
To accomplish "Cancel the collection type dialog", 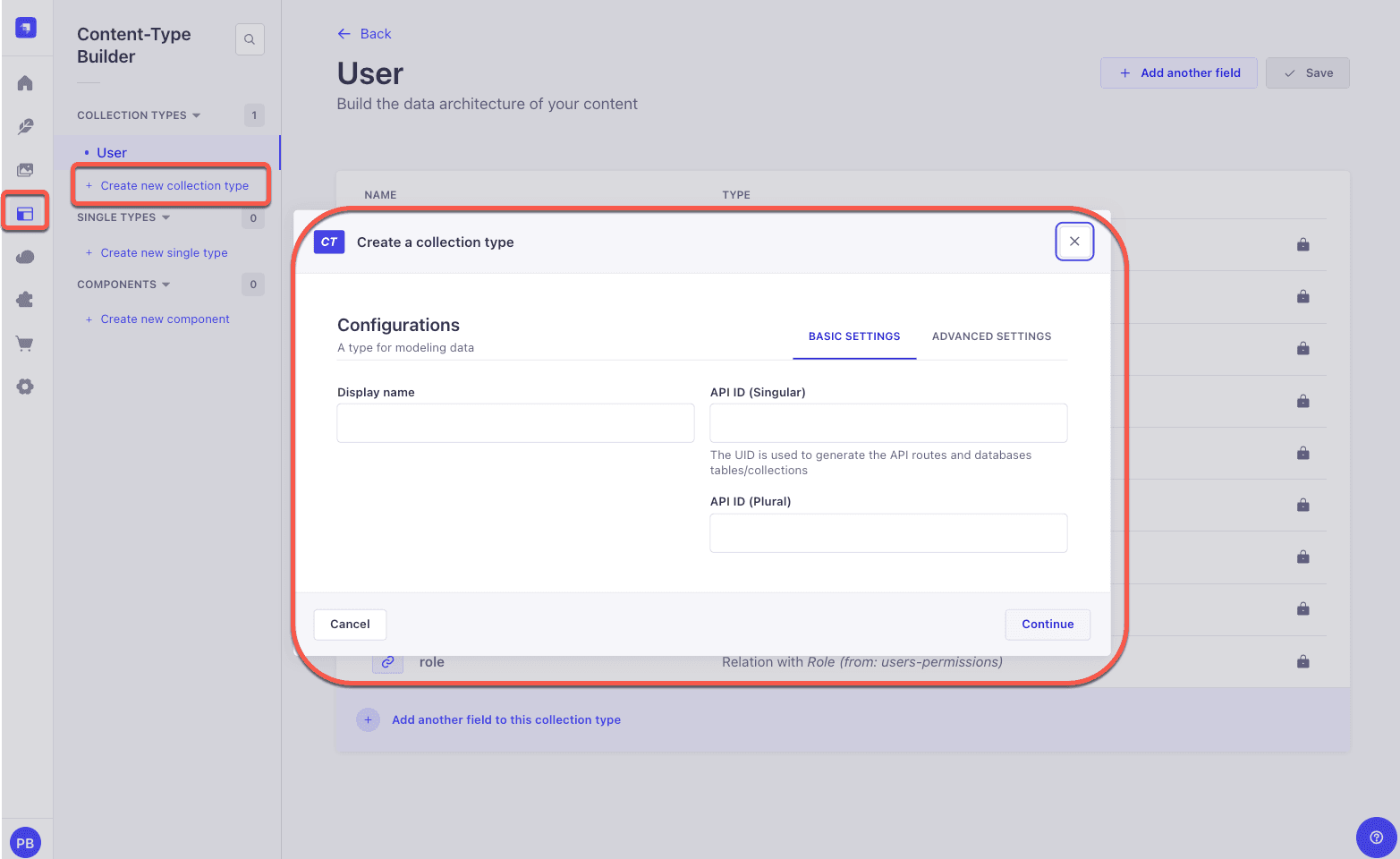I will (350, 625).
